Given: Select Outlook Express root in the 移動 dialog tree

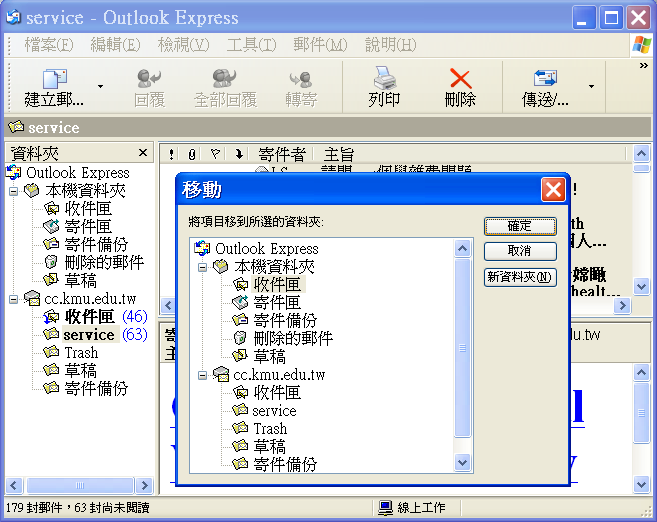Looking at the screenshot, I should click(x=266, y=248).
